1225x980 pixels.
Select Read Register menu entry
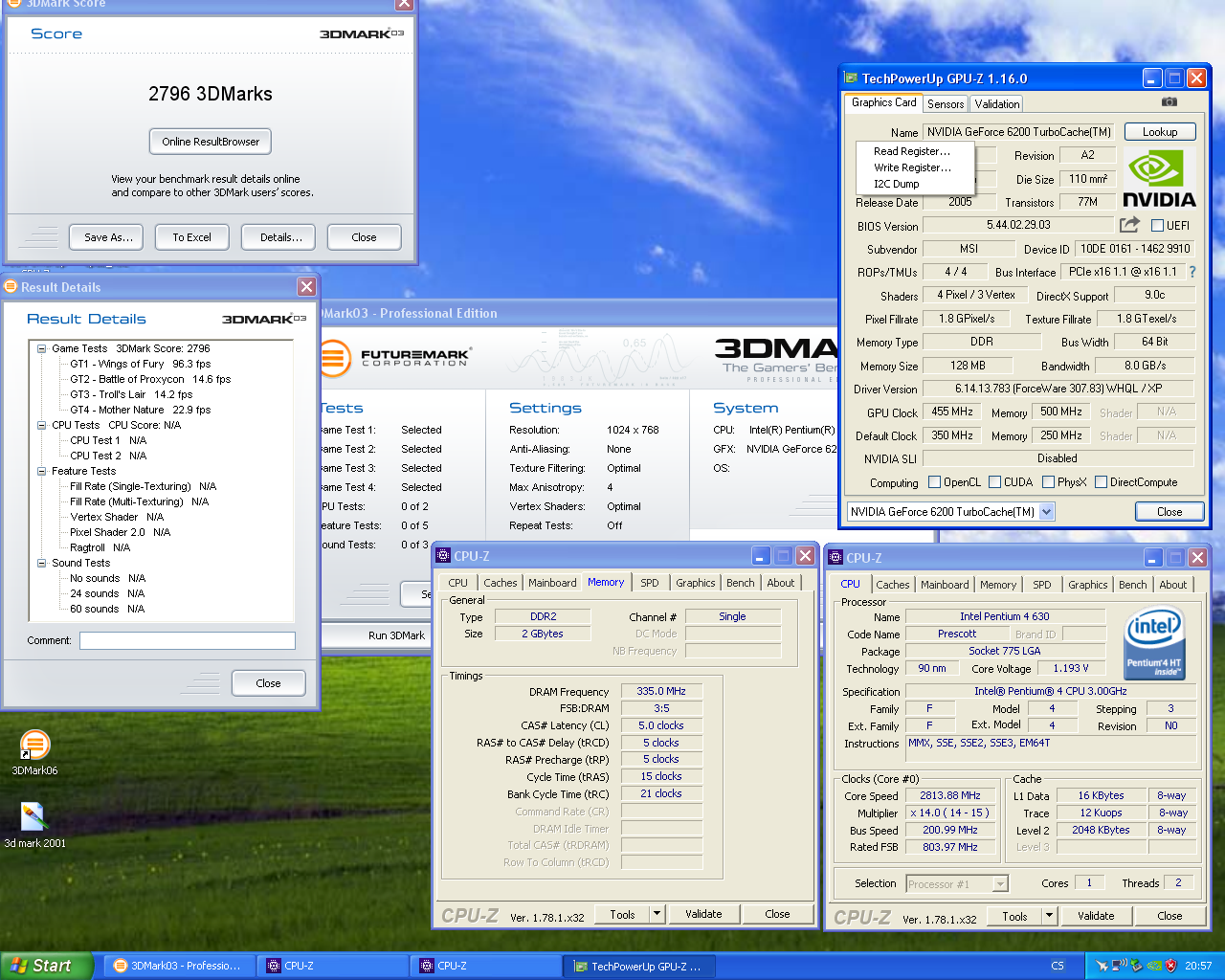point(912,151)
